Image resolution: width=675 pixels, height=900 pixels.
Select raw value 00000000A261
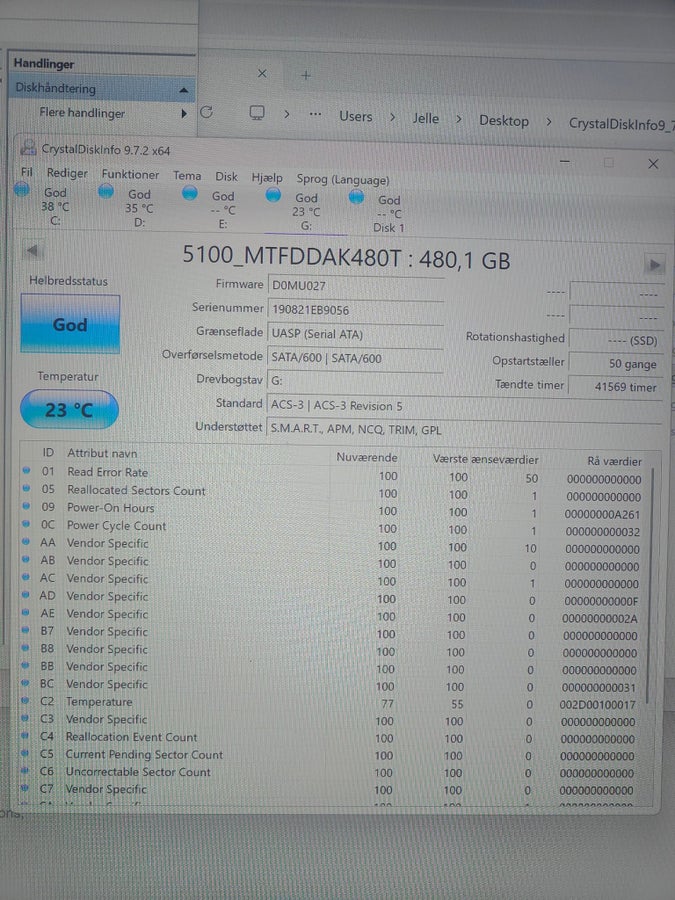click(x=602, y=514)
